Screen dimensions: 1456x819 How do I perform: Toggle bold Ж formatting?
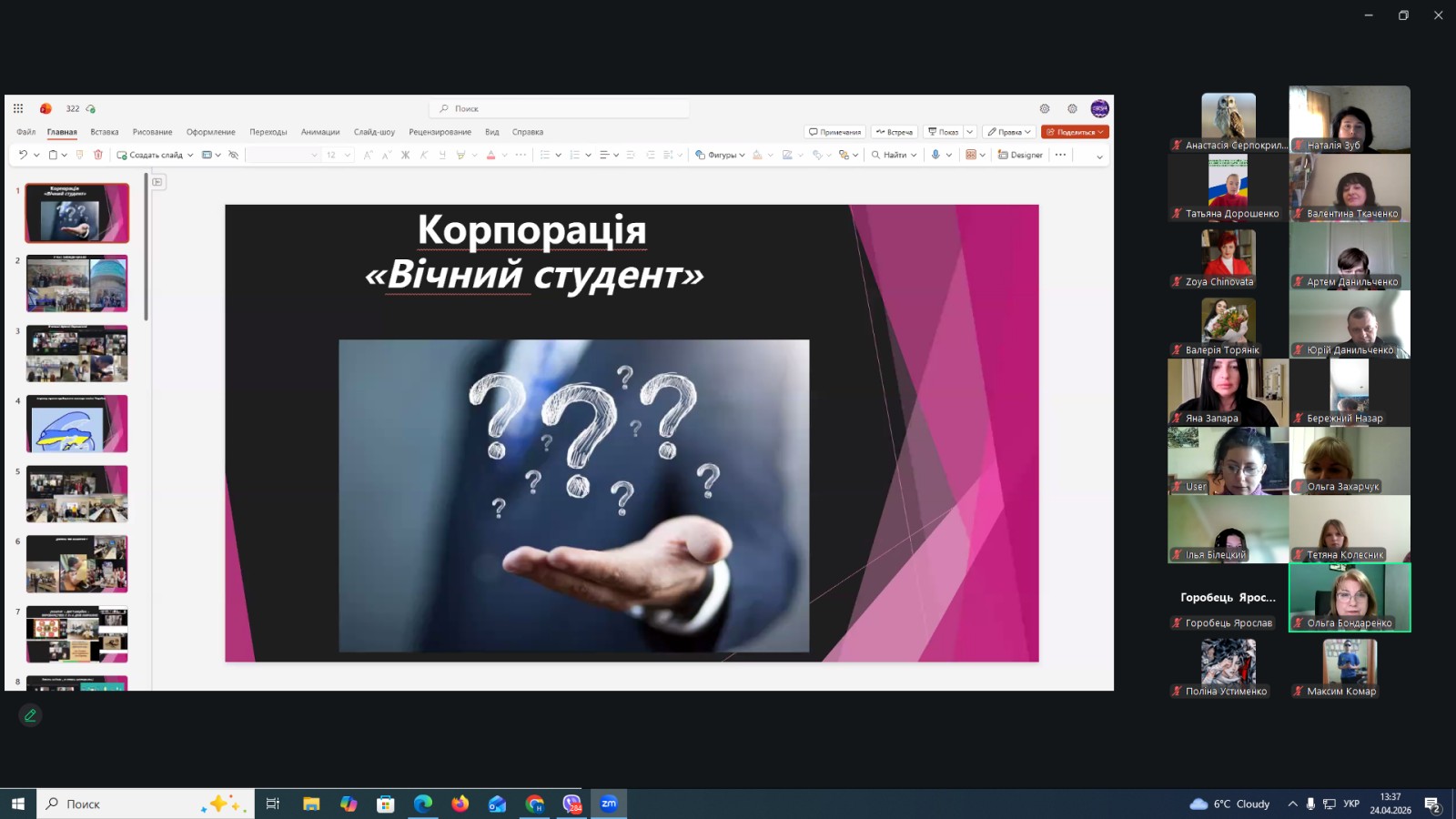[405, 155]
